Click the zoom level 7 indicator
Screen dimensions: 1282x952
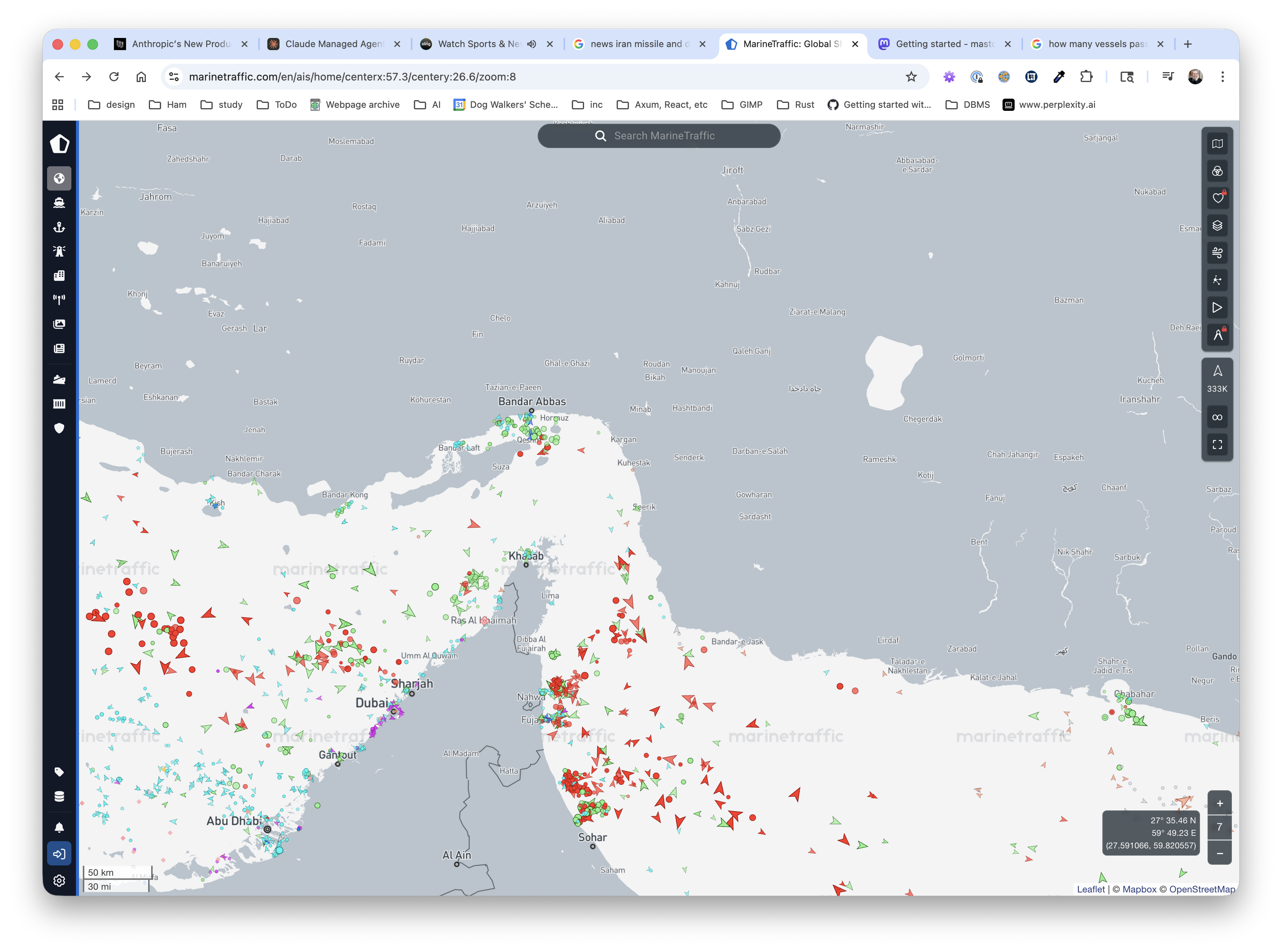point(1219,827)
